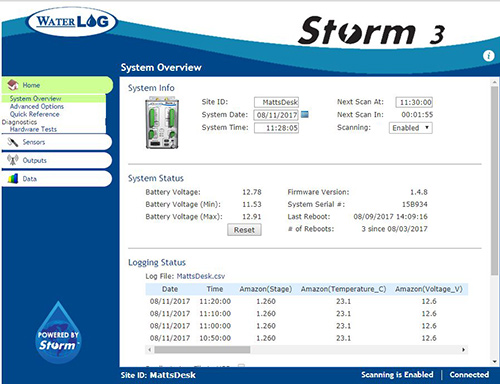The width and height of the screenshot is (500, 384).
Task: Click the Battery Voltage value 12.78
Action: [x=252, y=192]
